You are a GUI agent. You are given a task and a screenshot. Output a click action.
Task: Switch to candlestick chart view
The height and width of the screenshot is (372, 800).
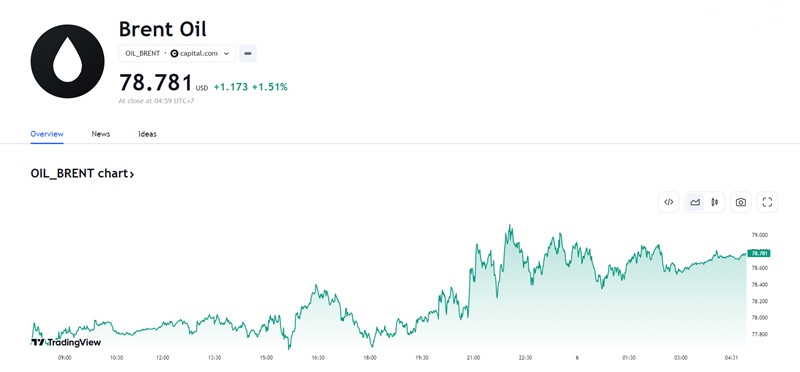point(714,202)
